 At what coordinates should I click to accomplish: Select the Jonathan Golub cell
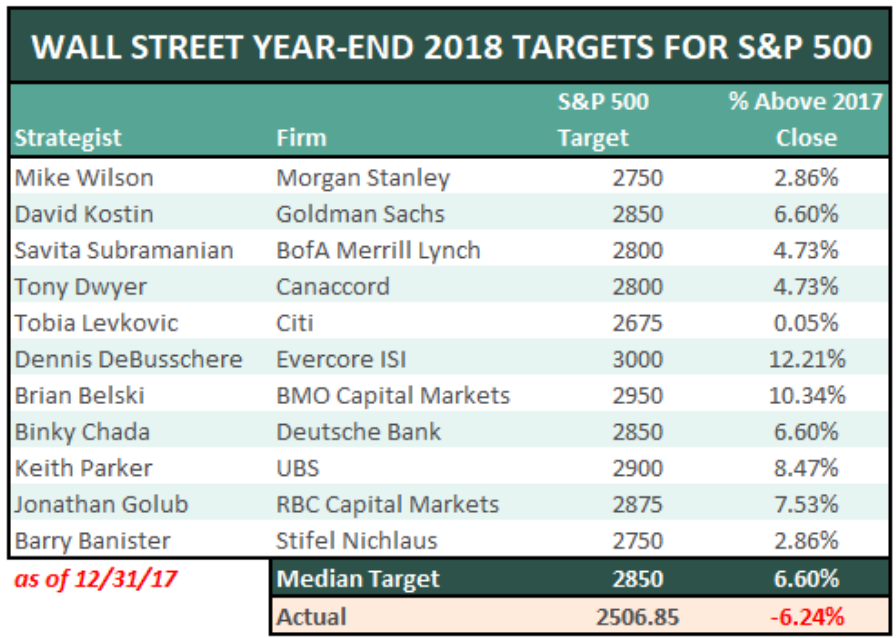[x=101, y=505]
